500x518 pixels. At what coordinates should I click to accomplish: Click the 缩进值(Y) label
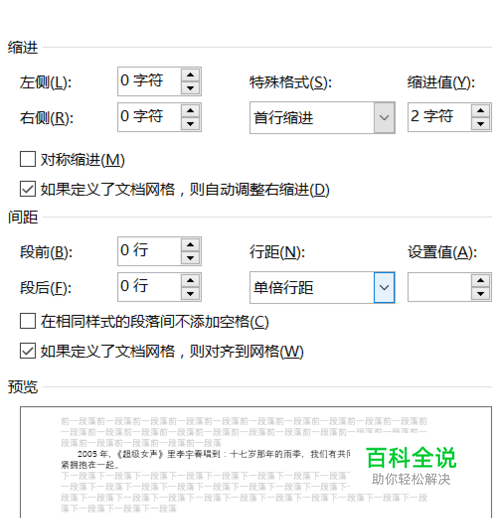[x=441, y=82]
